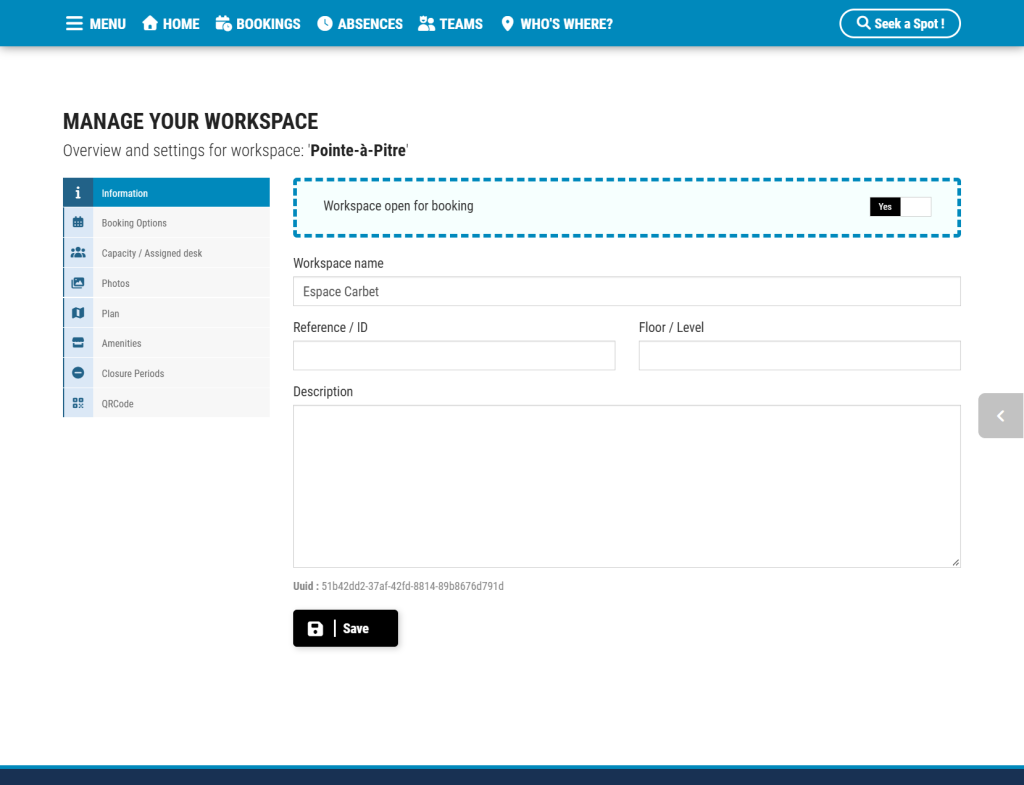This screenshot has width=1024, height=785.
Task: Open the Amenities tab
Action: pos(167,343)
